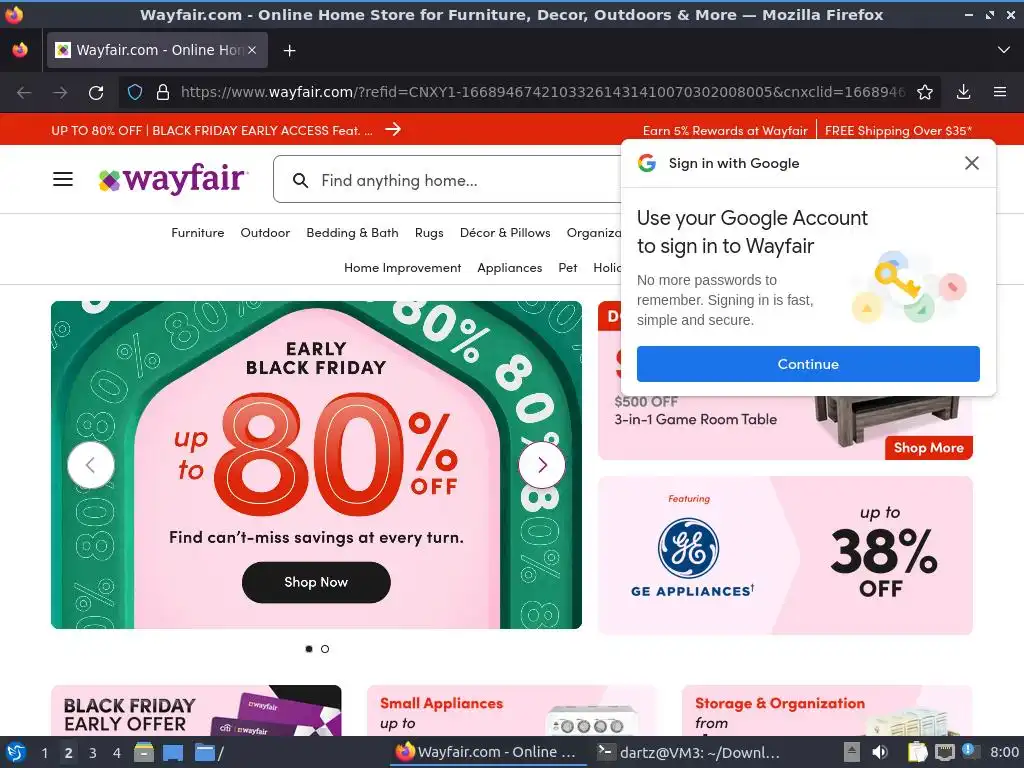Open the Storage & Organization promo
This screenshot has width=1024, height=768.
[x=827, y=711]
